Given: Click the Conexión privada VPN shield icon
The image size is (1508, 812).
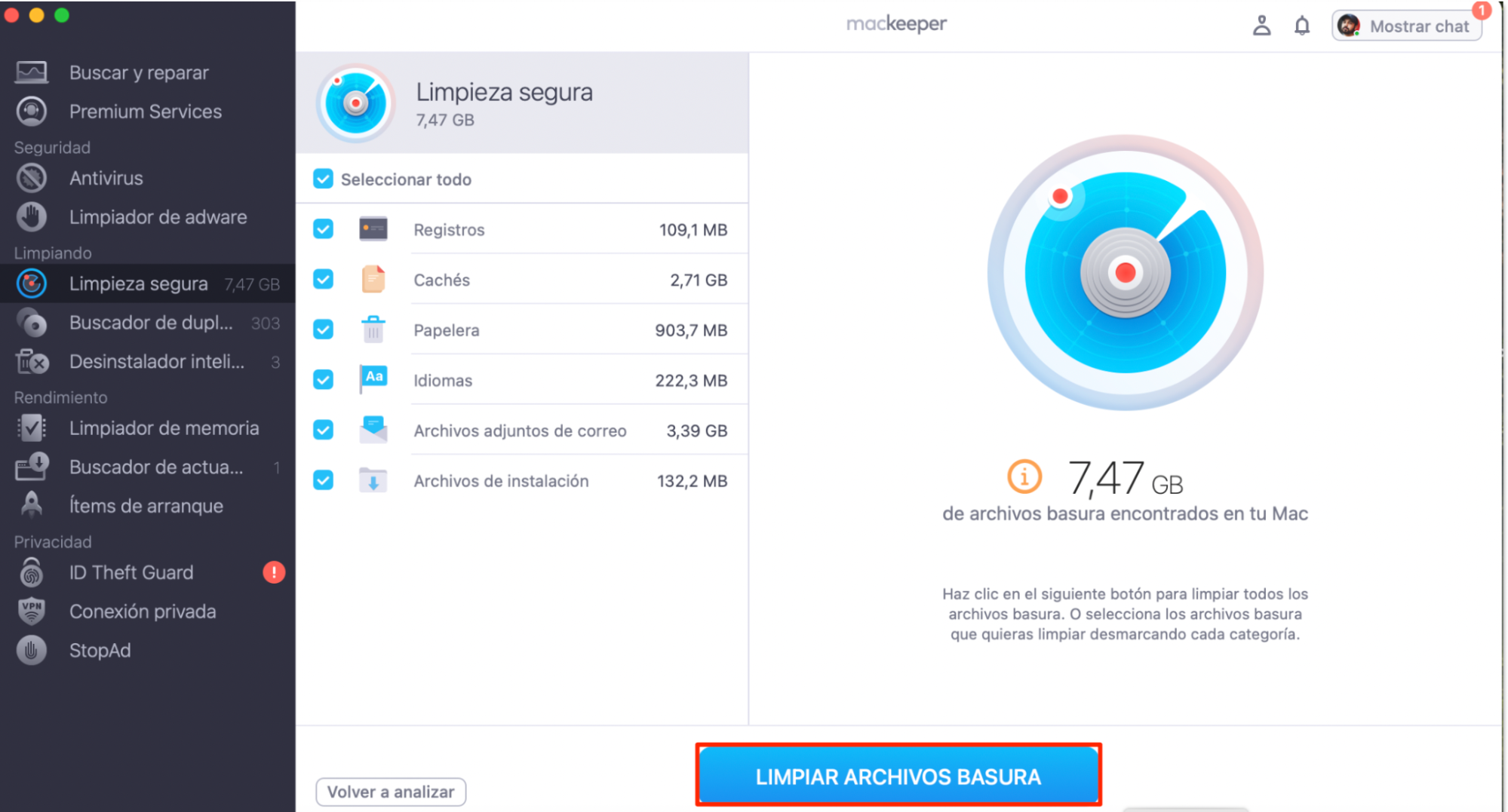Looking at the screenshot, I should 32,611.
